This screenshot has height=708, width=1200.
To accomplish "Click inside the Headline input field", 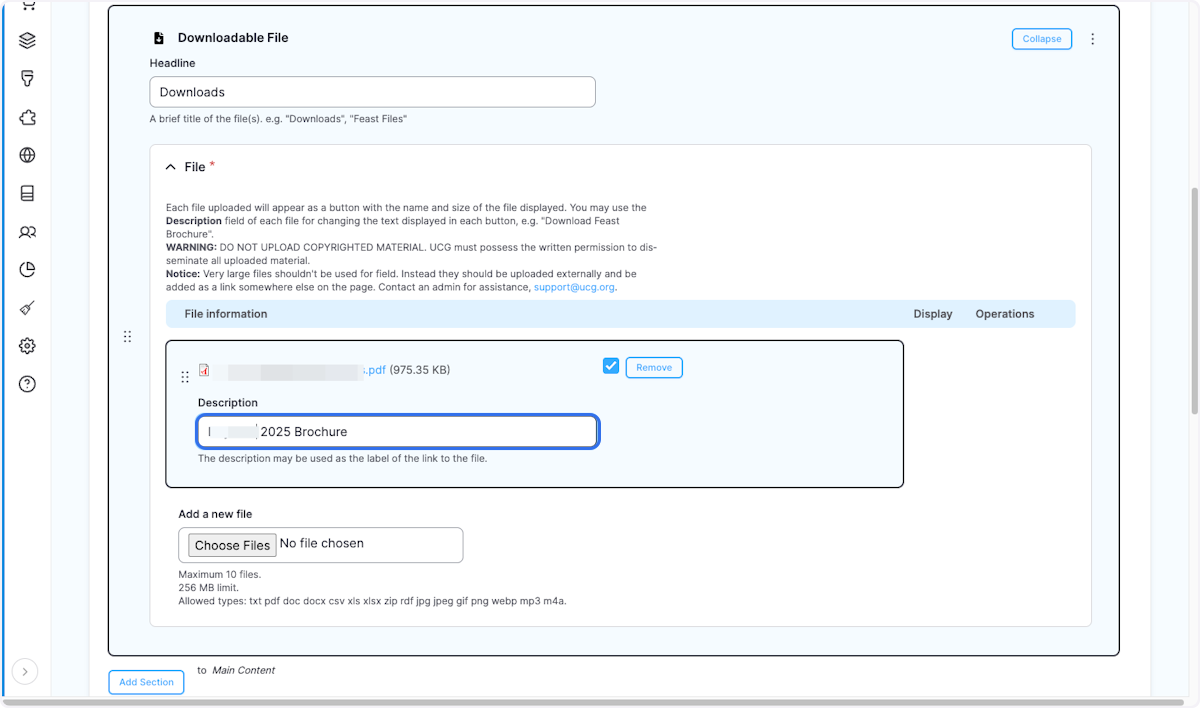I will point(372,91).
